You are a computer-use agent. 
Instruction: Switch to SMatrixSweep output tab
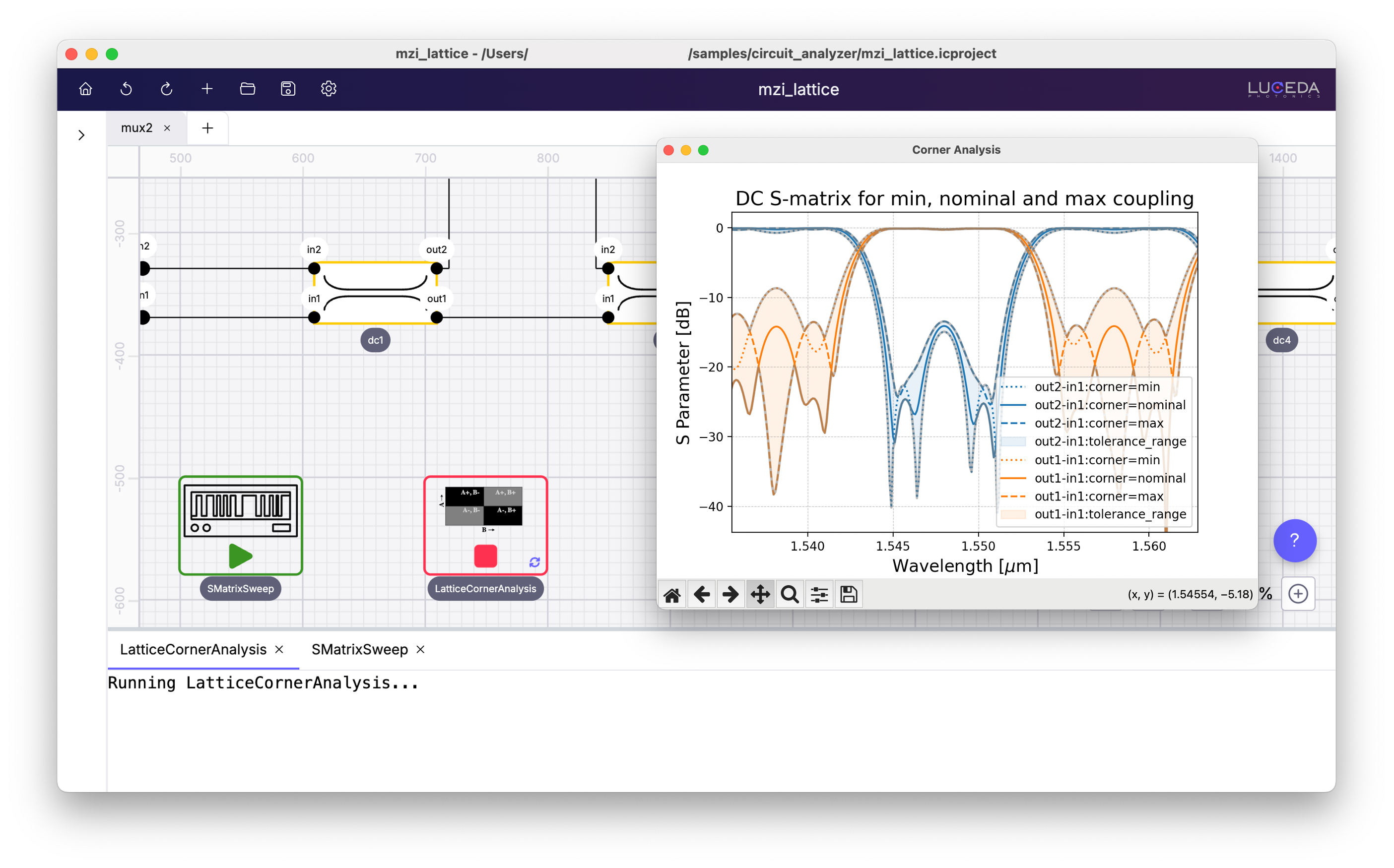[x=360, y=649]
